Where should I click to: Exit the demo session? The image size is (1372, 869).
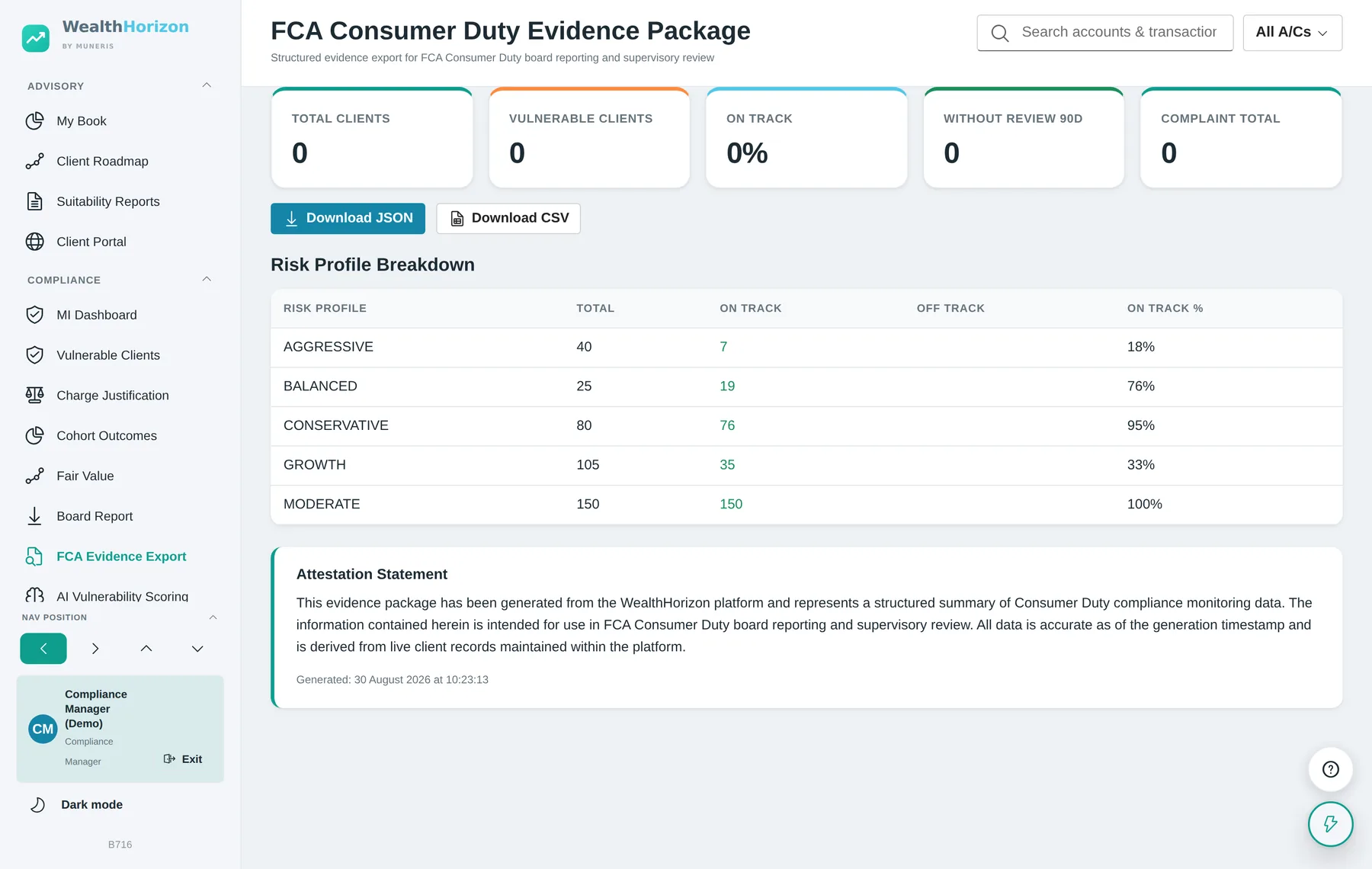click(183, 758)
